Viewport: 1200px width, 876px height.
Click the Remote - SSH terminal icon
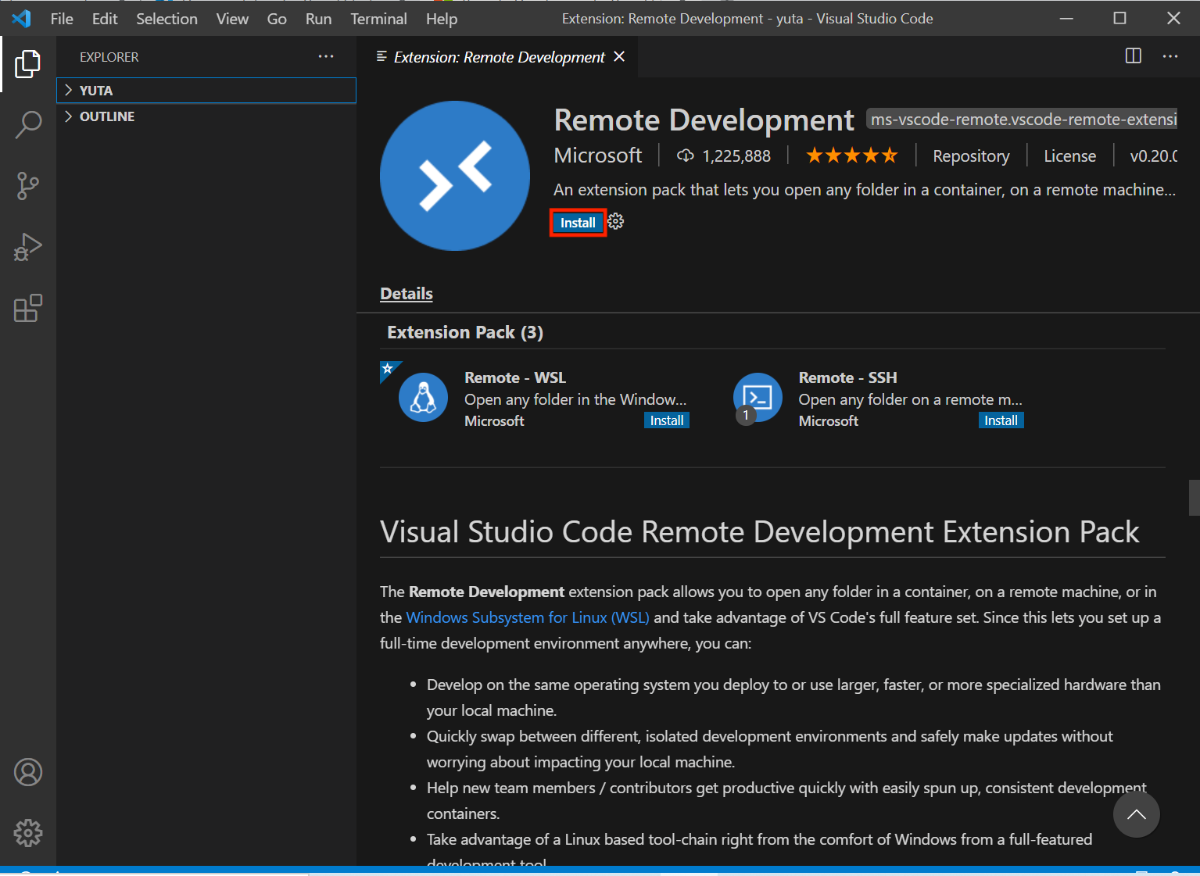tap(757, 398)
